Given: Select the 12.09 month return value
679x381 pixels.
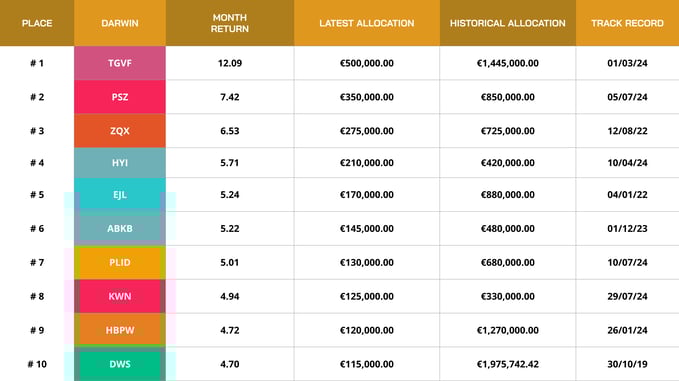Looking at the screenshot, I should pyautogui.click(x=230, y=63).
